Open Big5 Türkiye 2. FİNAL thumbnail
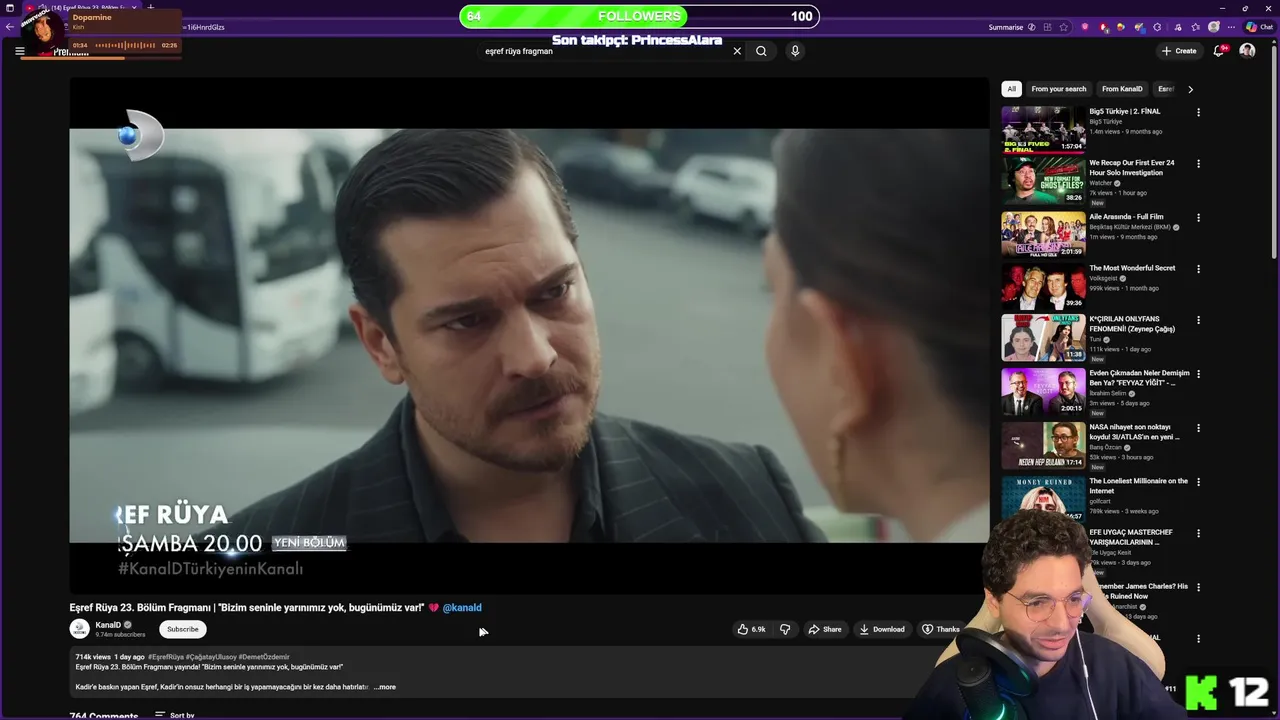The width and height of the screenshot is (1280, 720). point(1043,129)
